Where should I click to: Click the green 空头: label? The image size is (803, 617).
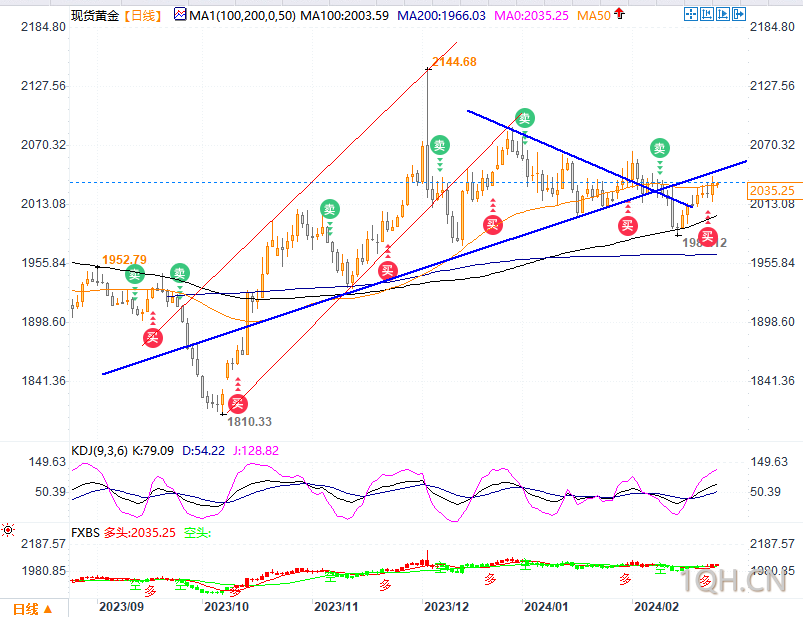coord(198,533)
